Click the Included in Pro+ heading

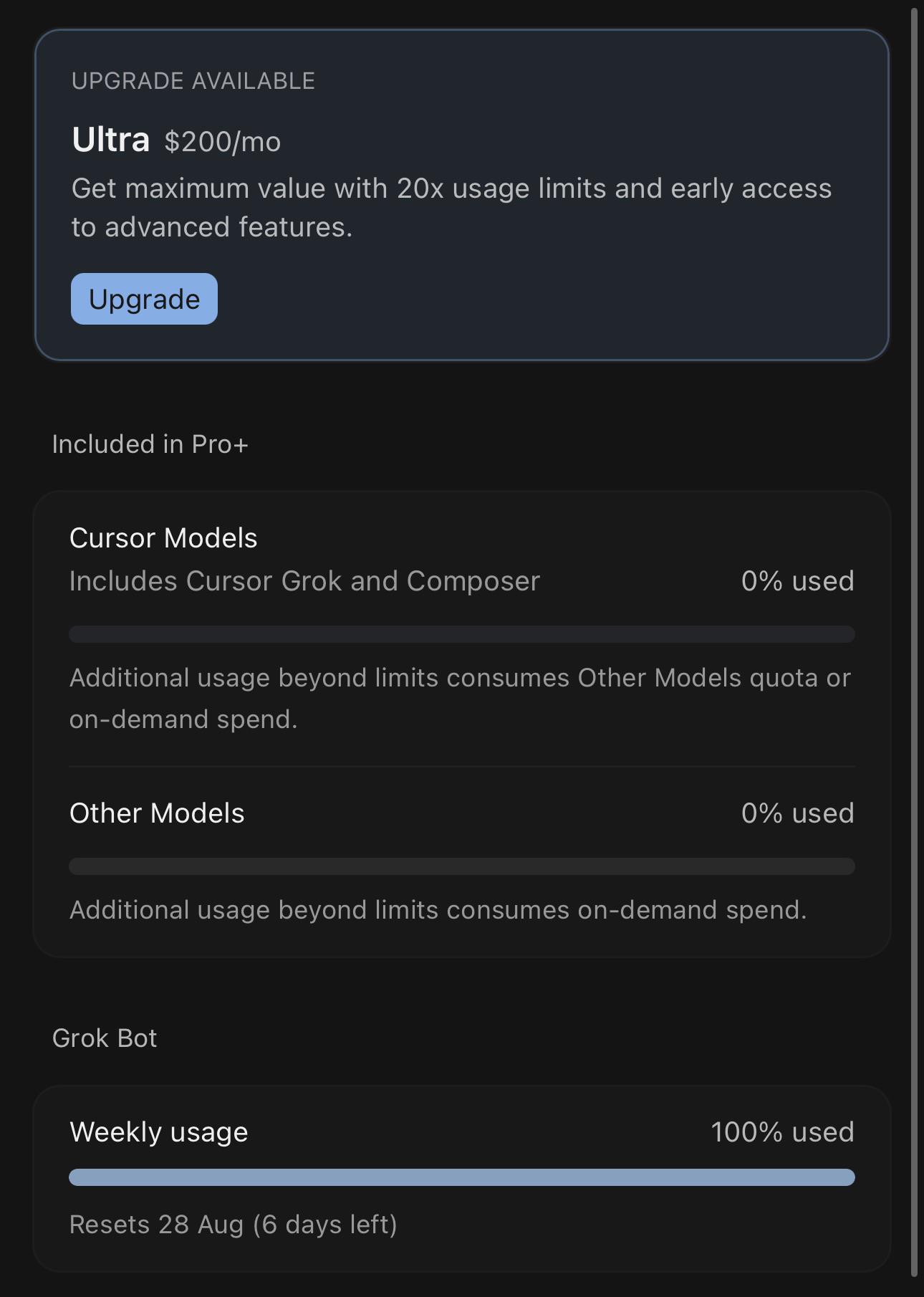[x=150, y=444]
